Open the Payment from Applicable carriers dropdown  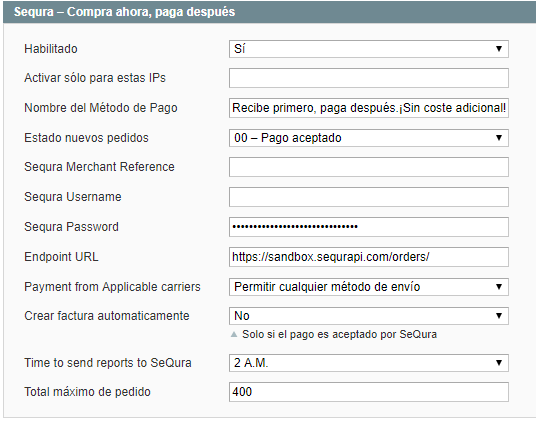tap(369, 287)
